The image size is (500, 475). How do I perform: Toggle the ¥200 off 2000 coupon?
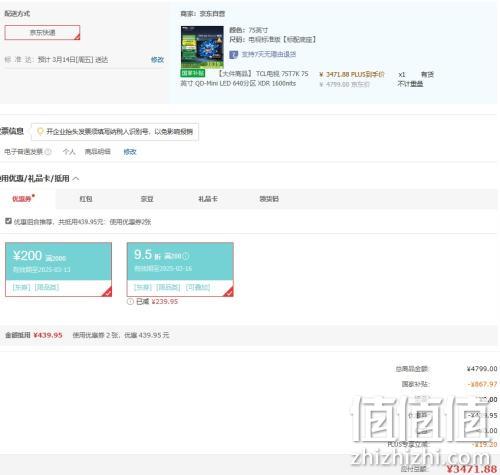tap(58, 269)
